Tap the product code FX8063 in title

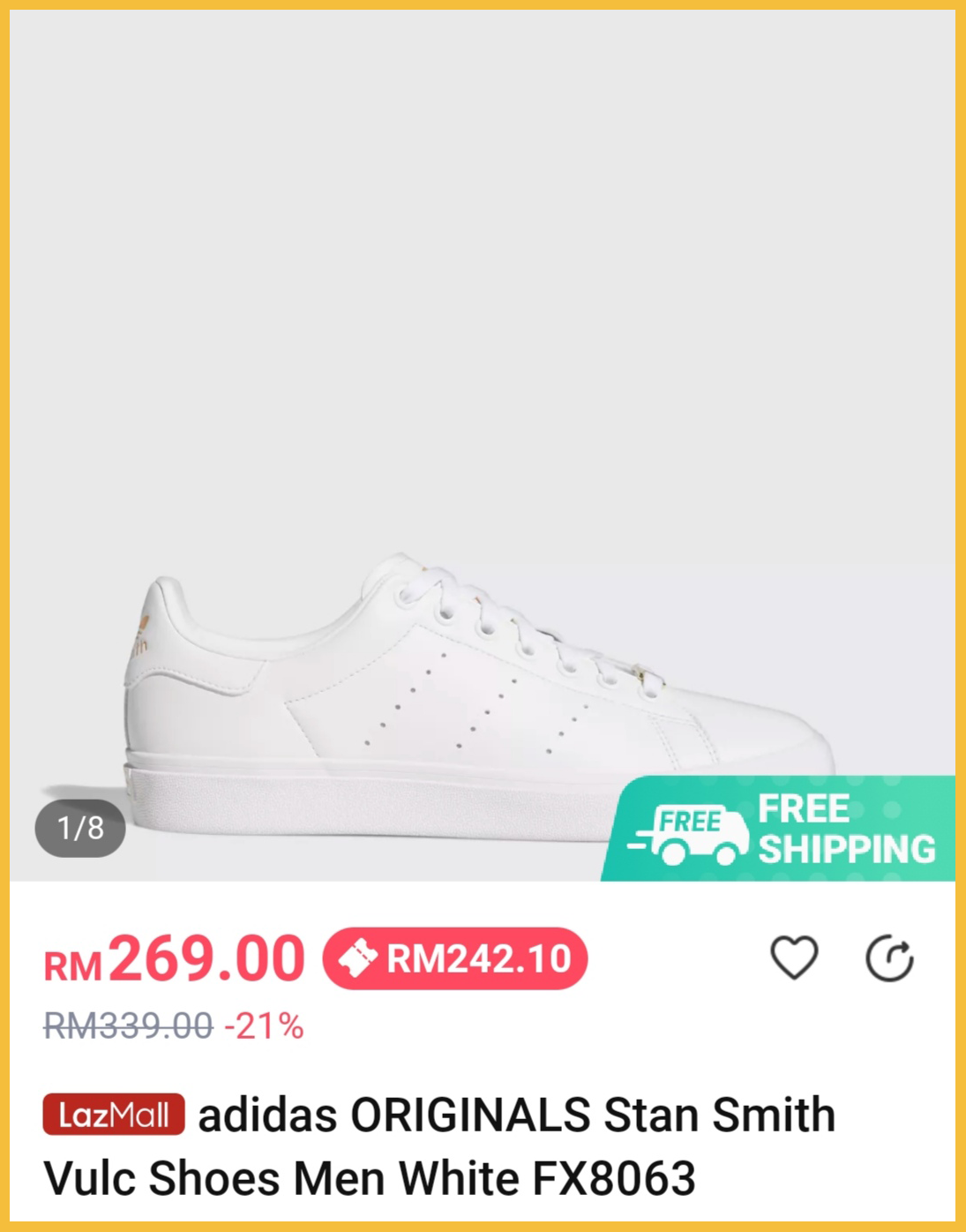(x=614, y=1178)
